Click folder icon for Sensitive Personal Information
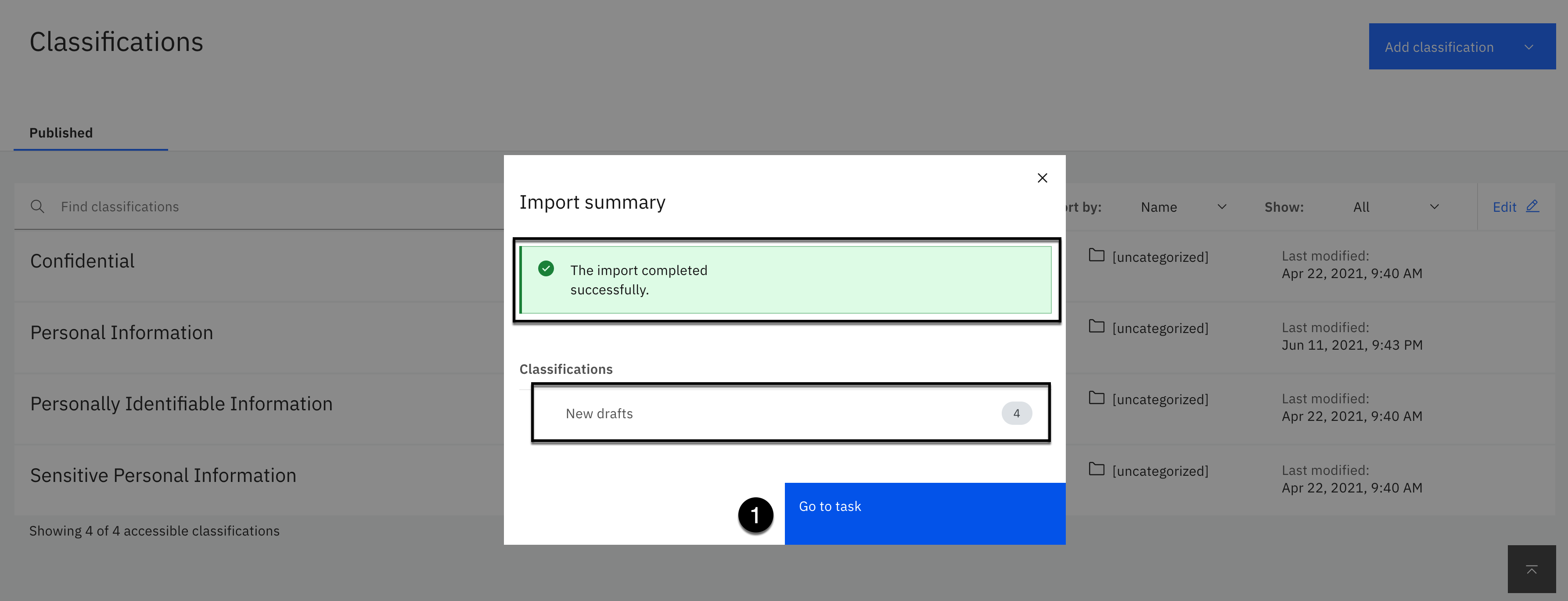Screen dimensions: 1568x601 pyautogui.click(x=1096, y=470)
